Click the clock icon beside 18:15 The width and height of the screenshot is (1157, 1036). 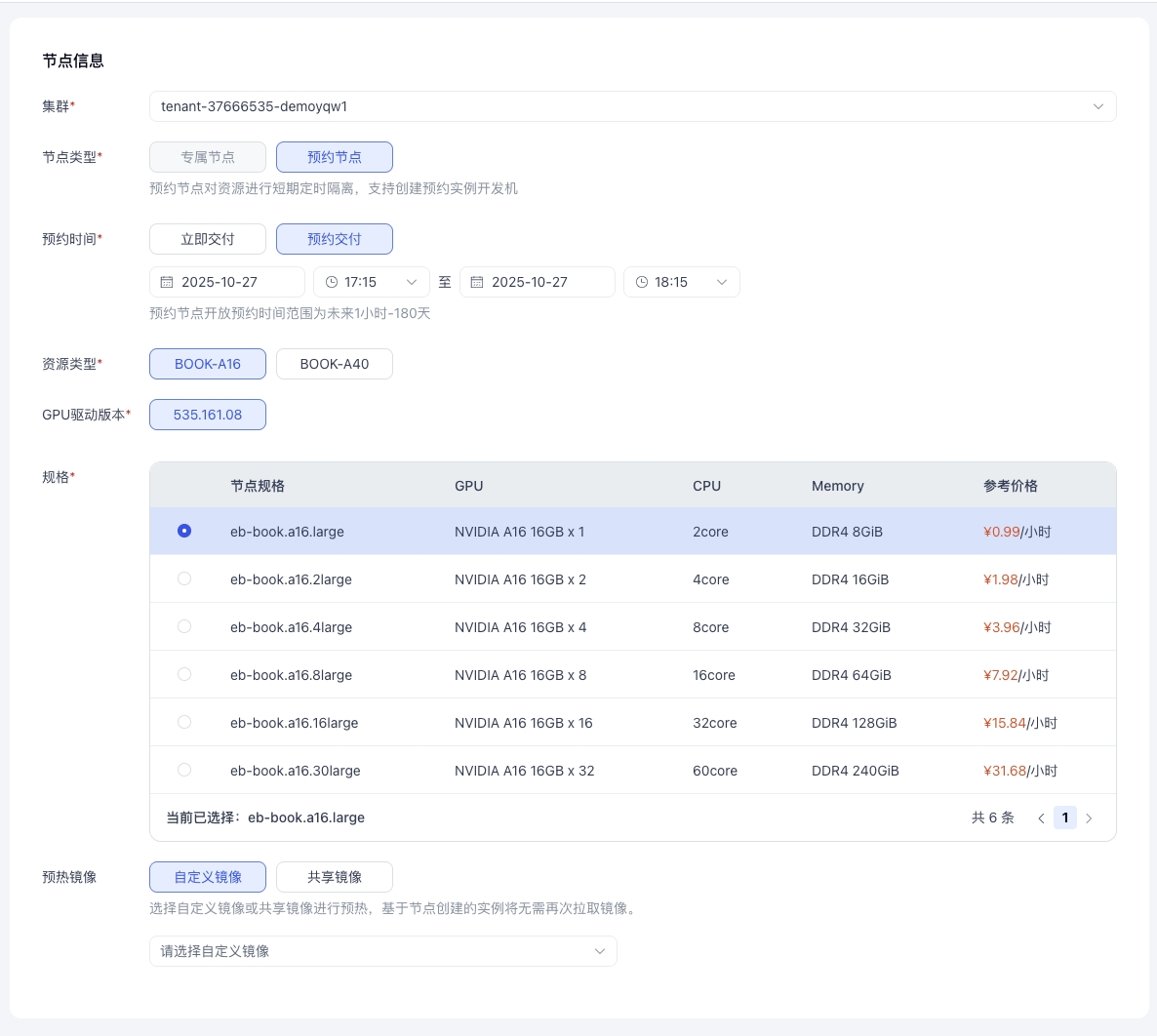[642, 282]
